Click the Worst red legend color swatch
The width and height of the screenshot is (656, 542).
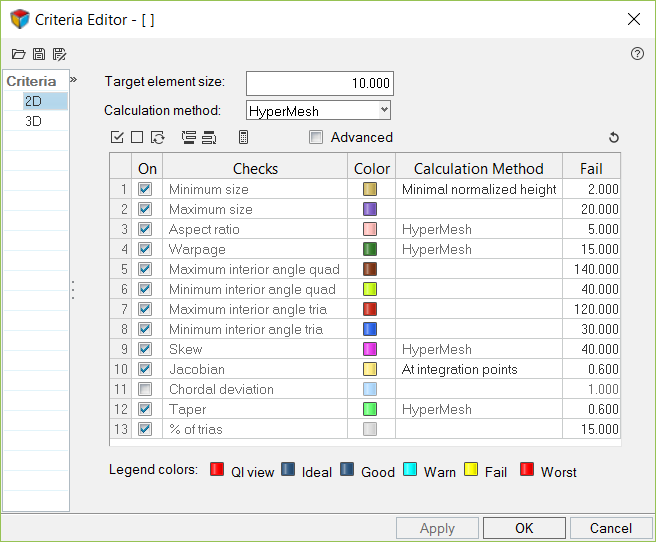[x=527, y=469]
